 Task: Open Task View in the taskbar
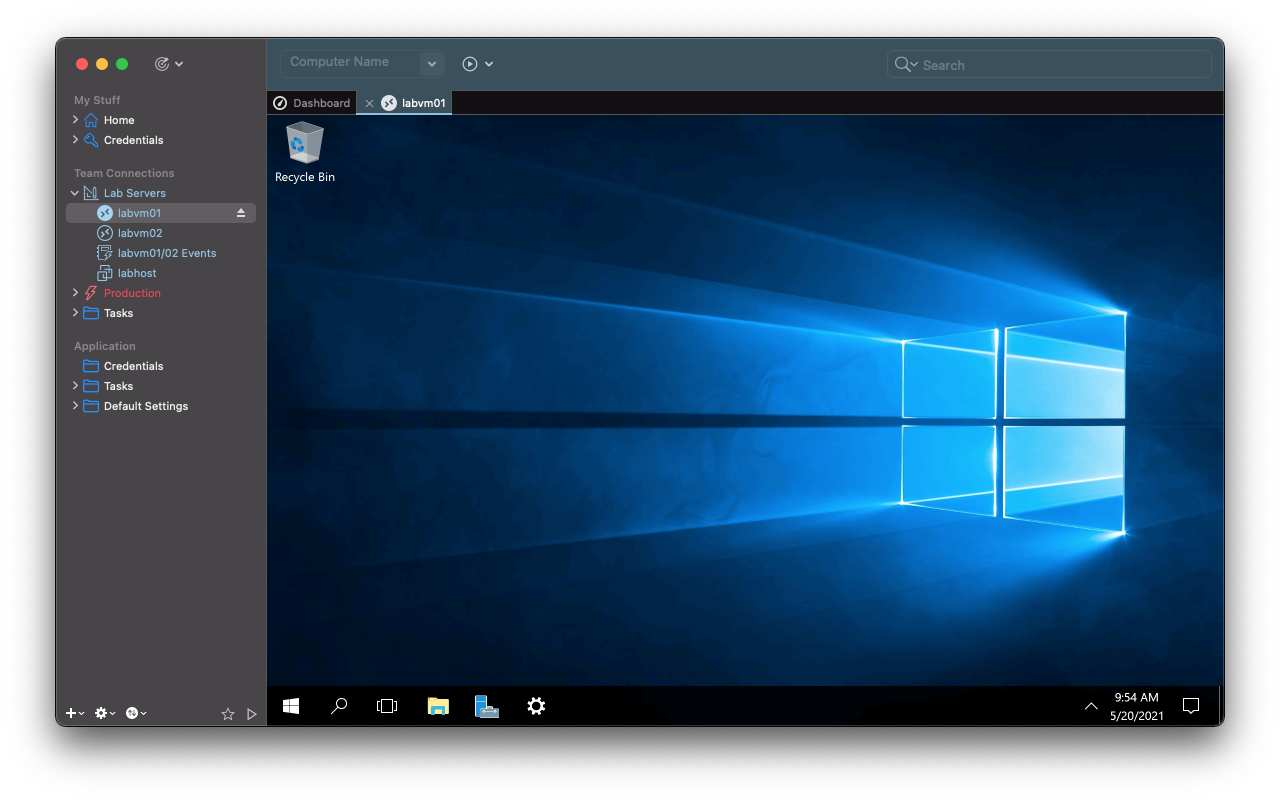tap(387, 706)
